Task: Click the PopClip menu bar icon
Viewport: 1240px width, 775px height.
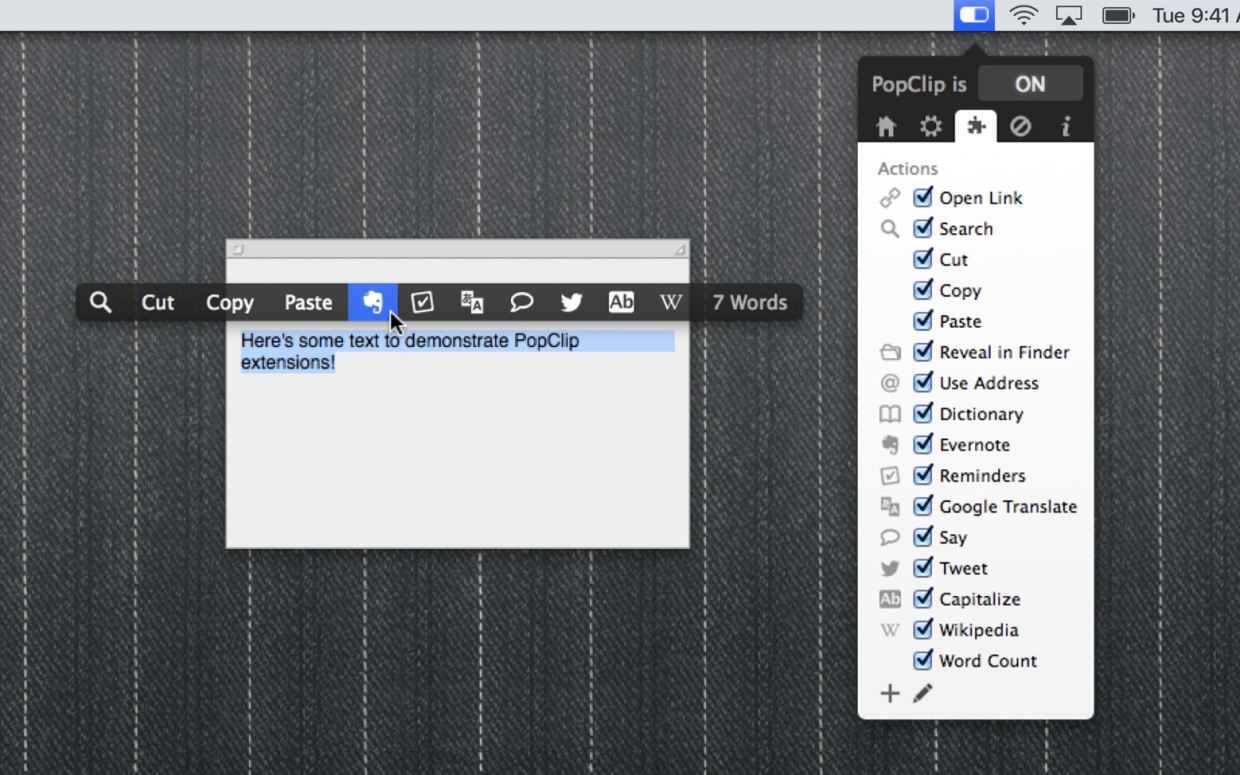Action: point(974,15)
